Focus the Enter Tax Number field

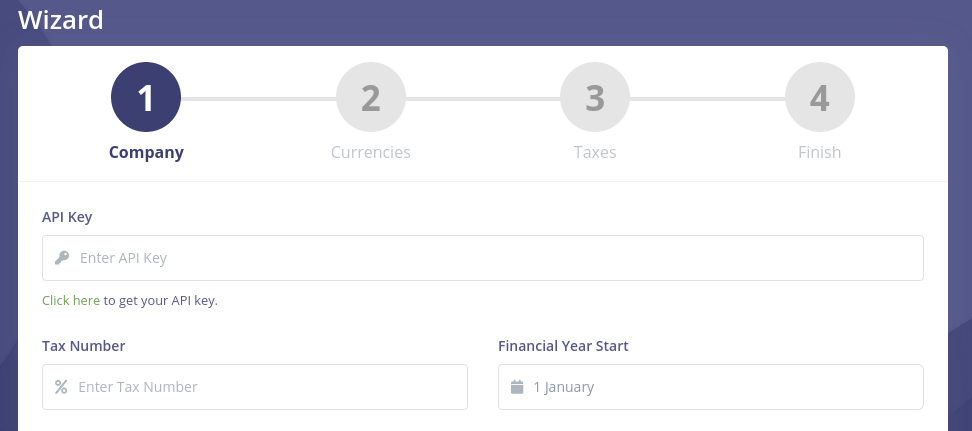[265, 387]
